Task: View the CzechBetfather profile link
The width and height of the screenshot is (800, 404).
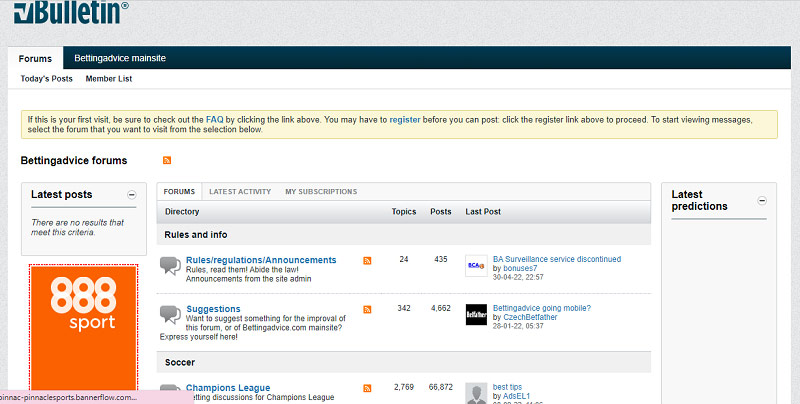Action: [x=530, y=317]
